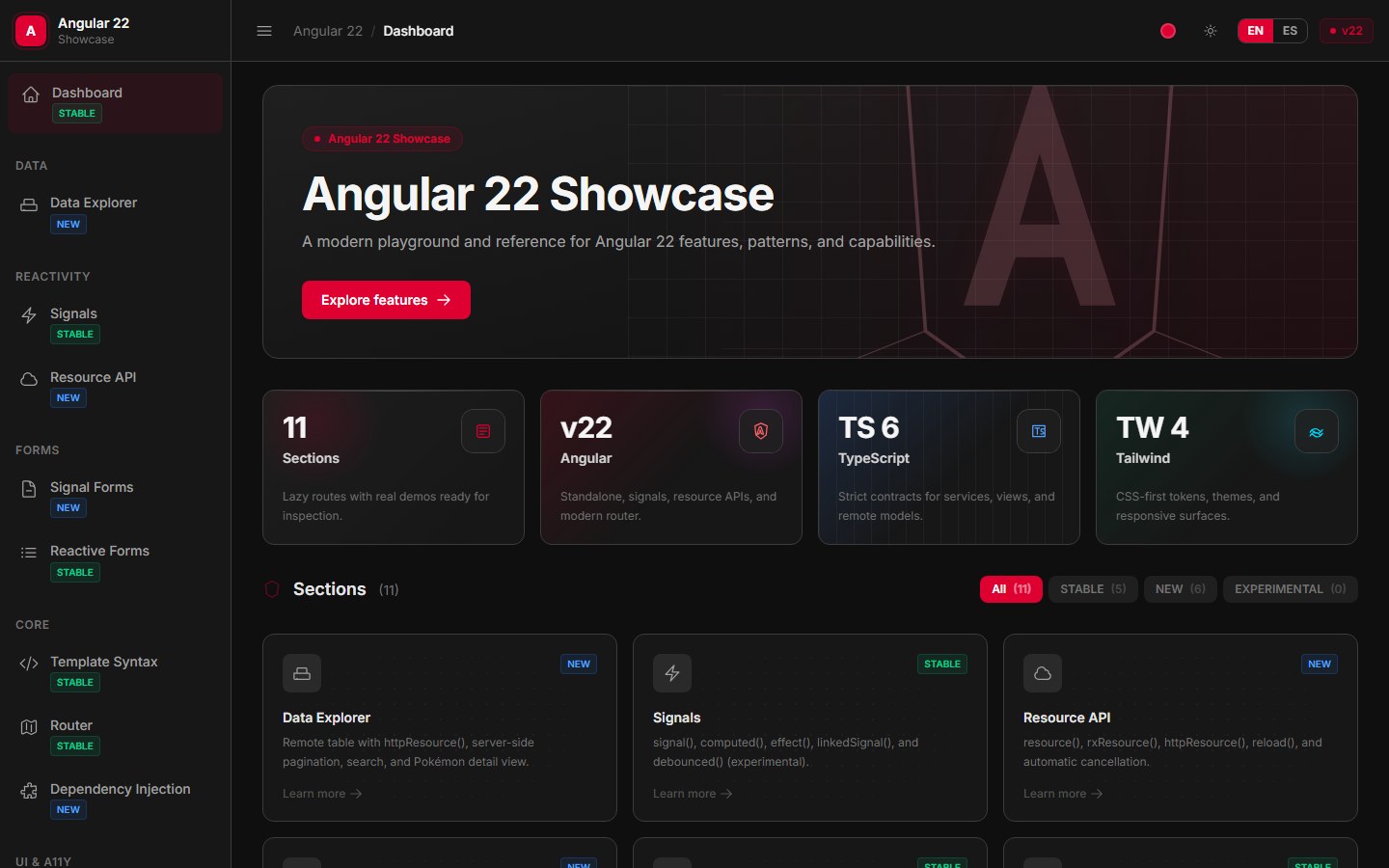Click the Router map icon in sidebar
1389x868 pixels.
29,727
